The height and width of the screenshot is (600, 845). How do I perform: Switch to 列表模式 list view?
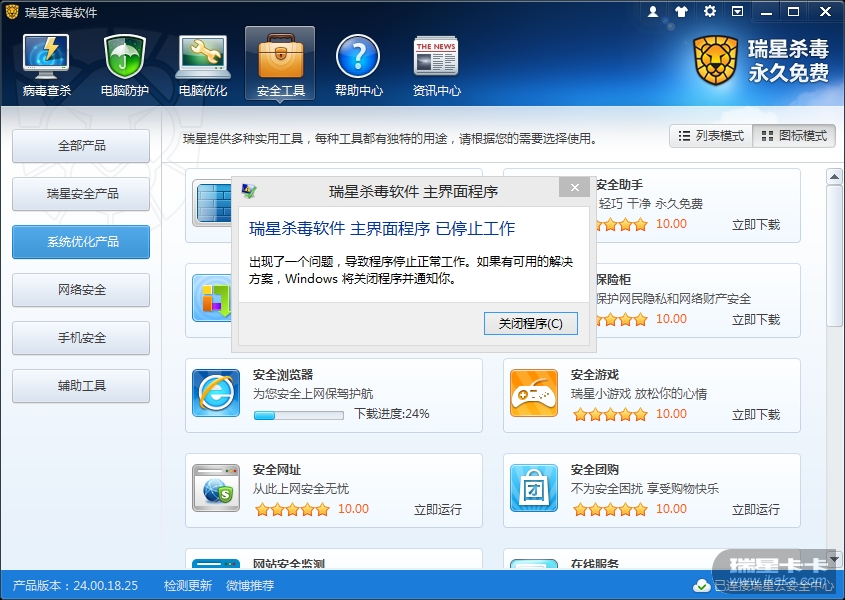[711, 136]
